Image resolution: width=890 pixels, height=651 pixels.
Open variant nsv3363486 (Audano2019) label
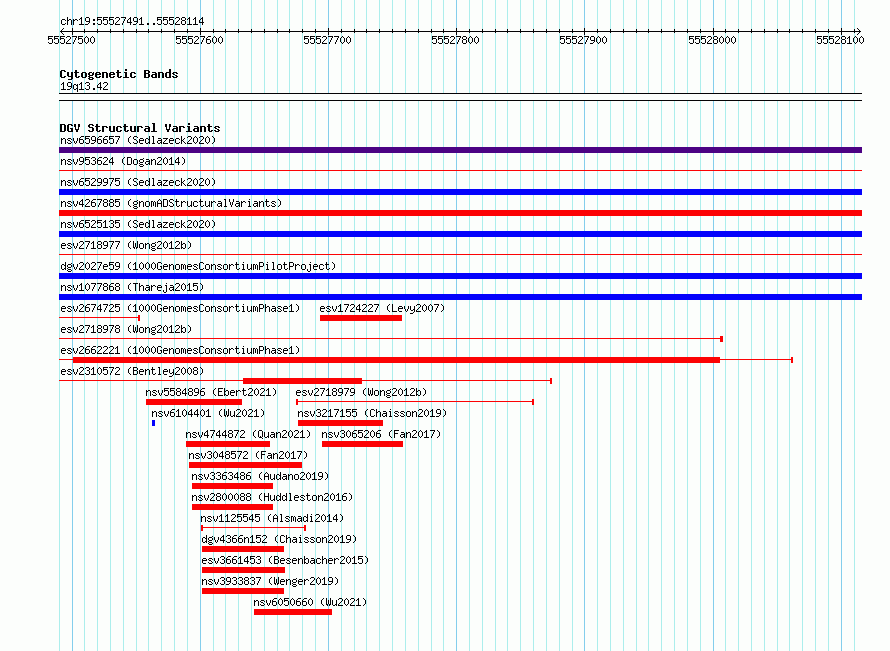[260, 476]
